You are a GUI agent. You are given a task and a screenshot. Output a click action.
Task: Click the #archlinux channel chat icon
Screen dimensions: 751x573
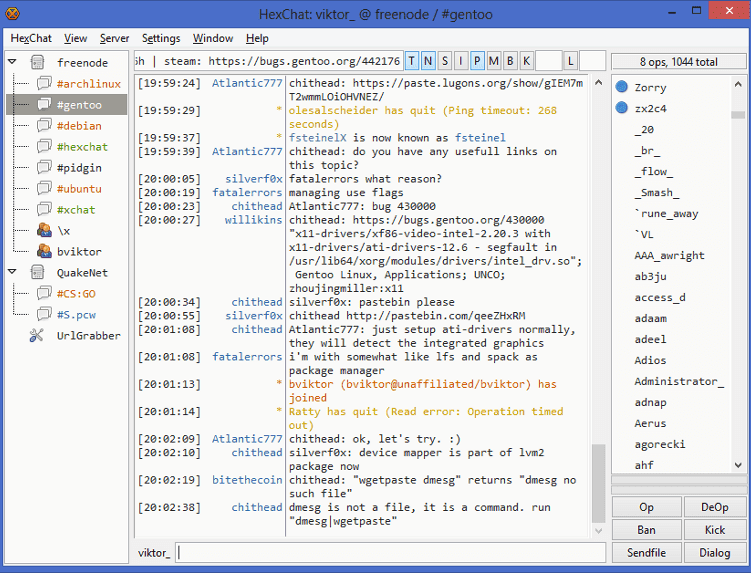(44, 84)
